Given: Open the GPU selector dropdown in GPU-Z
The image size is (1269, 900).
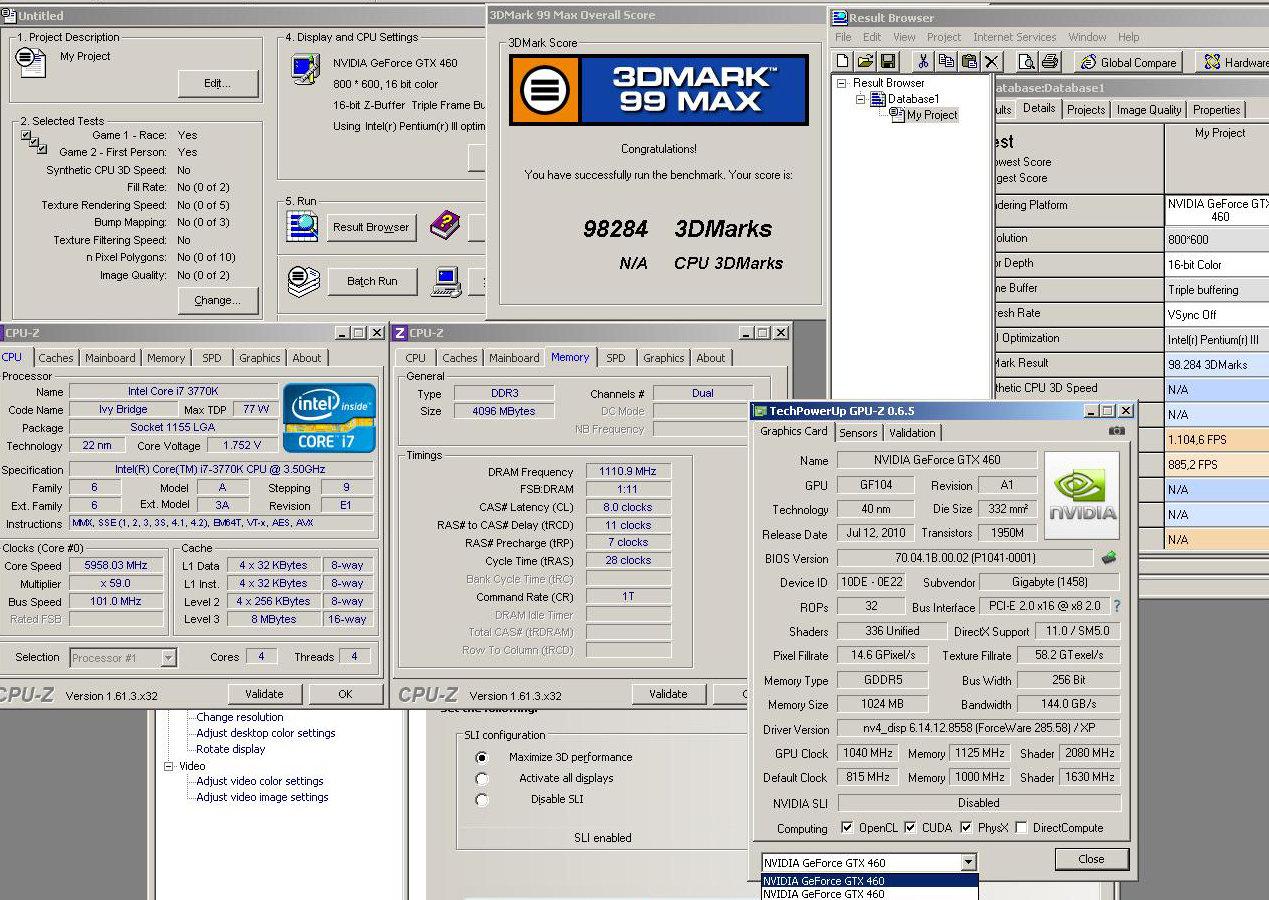Looking at the screenshot, I should pyautogui.click(x=967, y=862).
